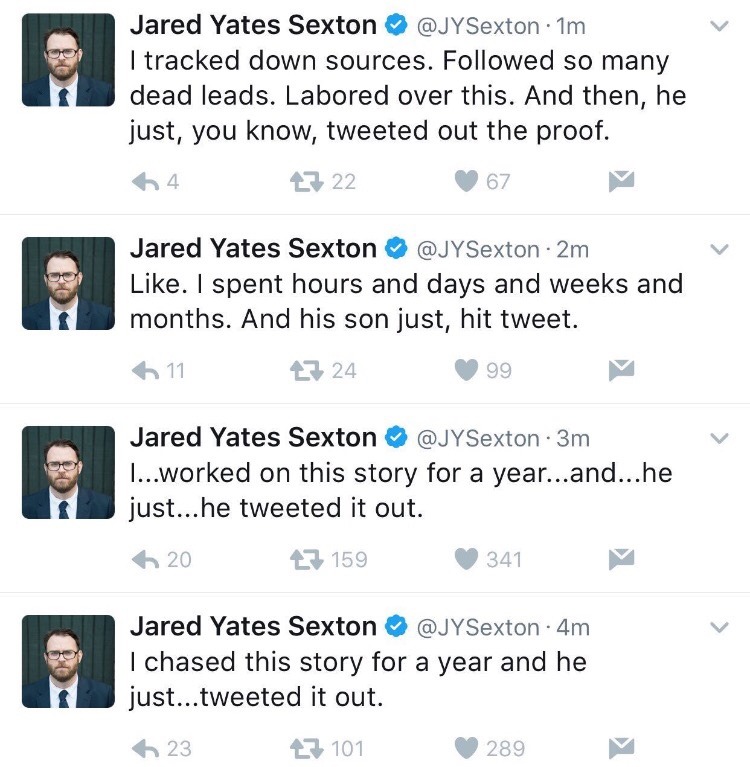This screenshot has width=750, height=767.
Task: Share the 2m tweet by message
Action: 622,370
